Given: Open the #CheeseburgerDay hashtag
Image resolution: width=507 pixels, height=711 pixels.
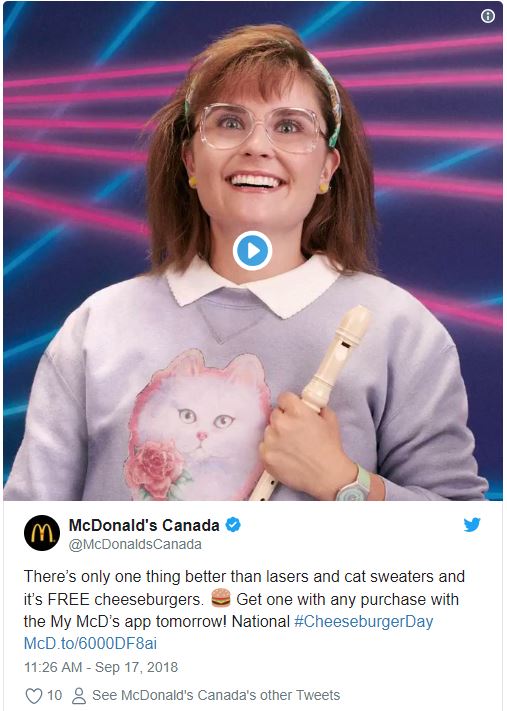Looking at the screenshot, I should 363,621.
